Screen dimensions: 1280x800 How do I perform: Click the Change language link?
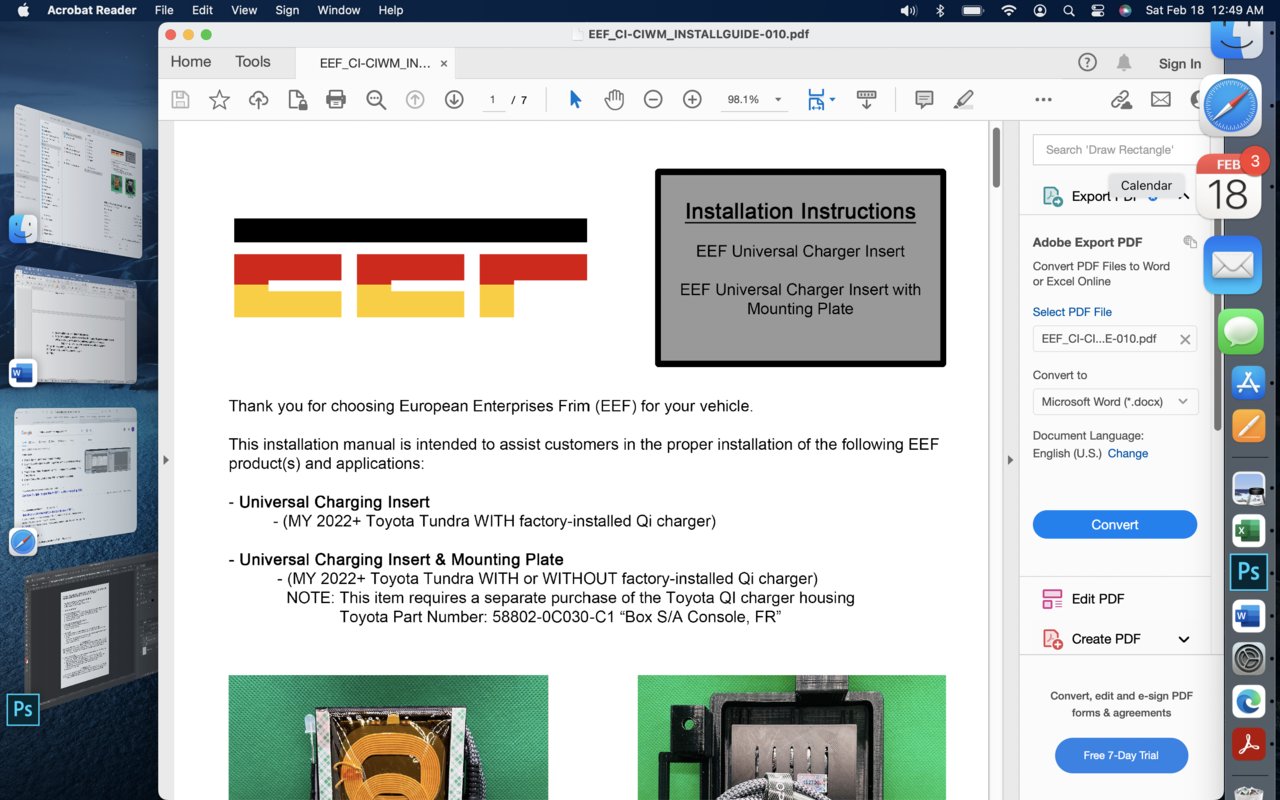1128,453
